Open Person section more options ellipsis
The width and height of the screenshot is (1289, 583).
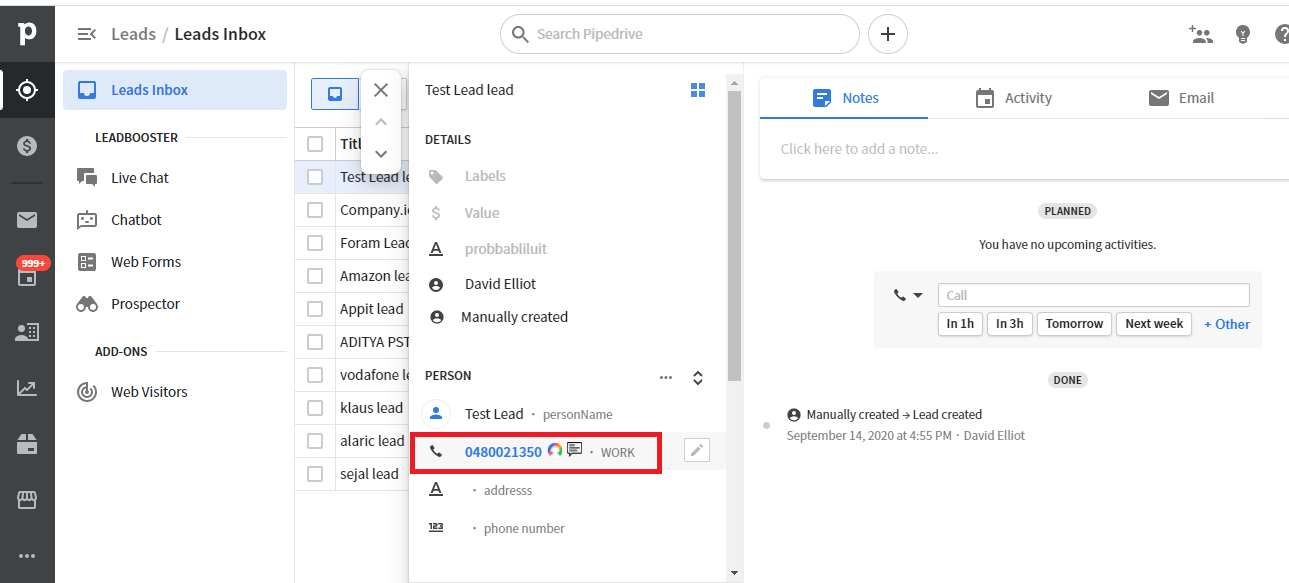tap(666, 377)
